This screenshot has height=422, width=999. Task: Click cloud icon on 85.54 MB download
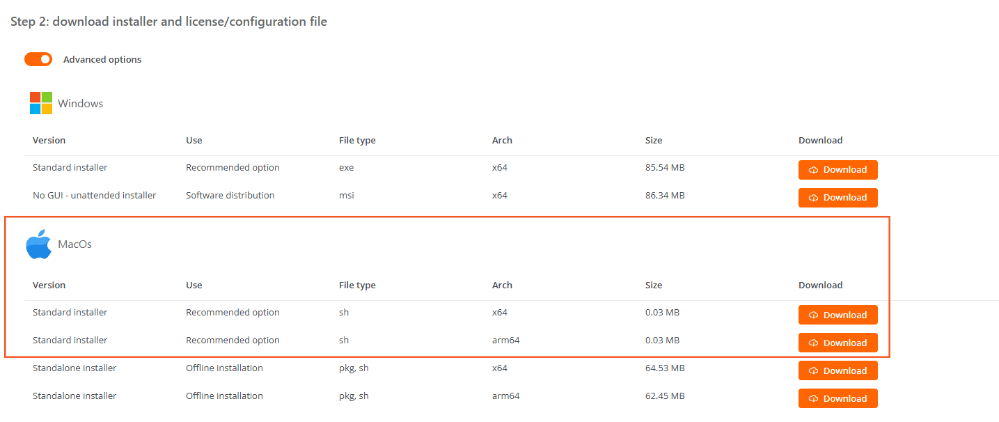pyautogui.click(x=813, y=170)
